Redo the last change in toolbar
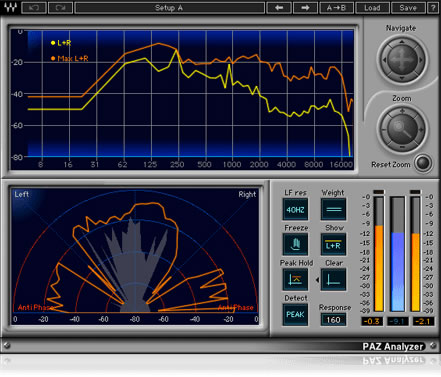This screenshot has width=441, height=377. click(60, 8)
